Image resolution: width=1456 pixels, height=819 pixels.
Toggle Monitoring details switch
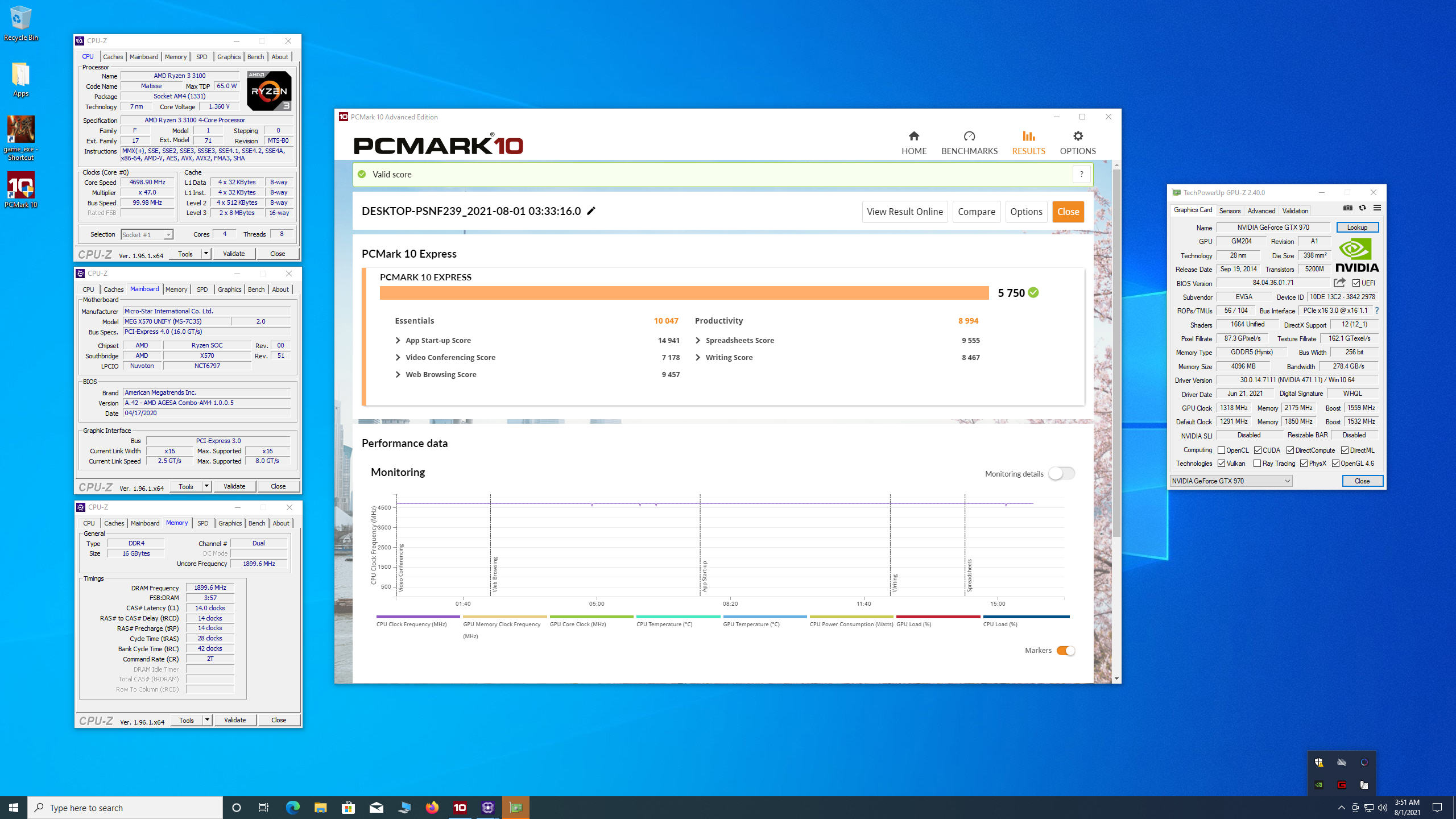click(x=1061, y=473)
